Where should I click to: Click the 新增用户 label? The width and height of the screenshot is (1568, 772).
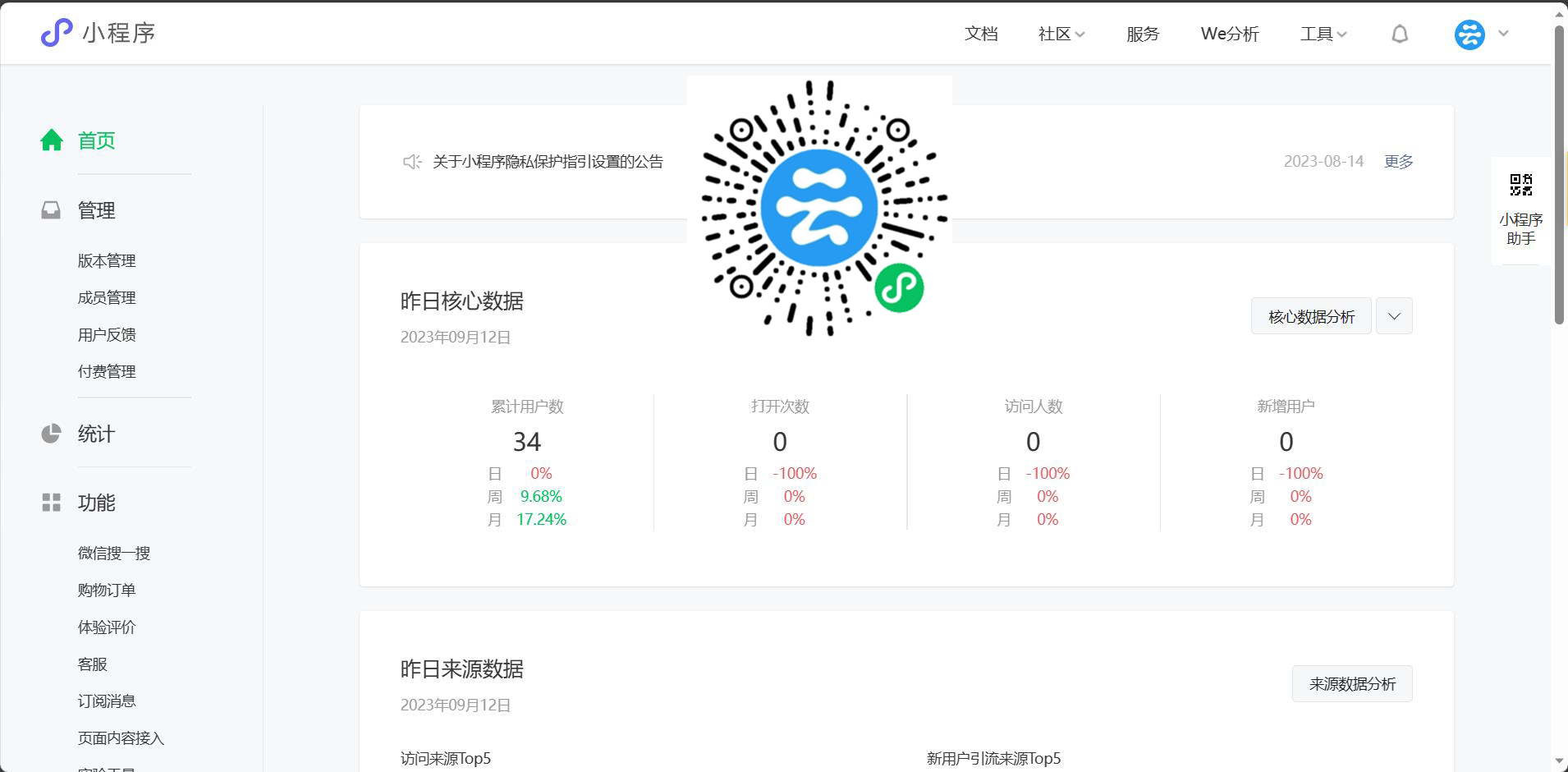pos(1286,406)
